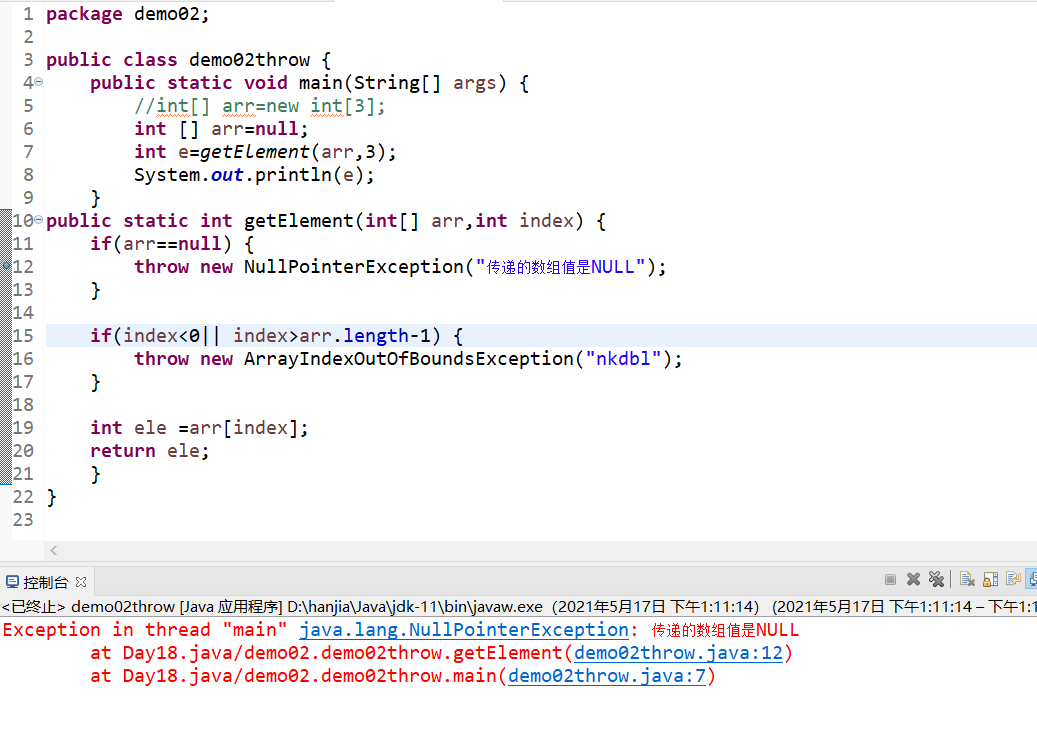Click the console monitor icon beside 控制台
This screenshot has height=736, width=1037.
pos(12,582)
